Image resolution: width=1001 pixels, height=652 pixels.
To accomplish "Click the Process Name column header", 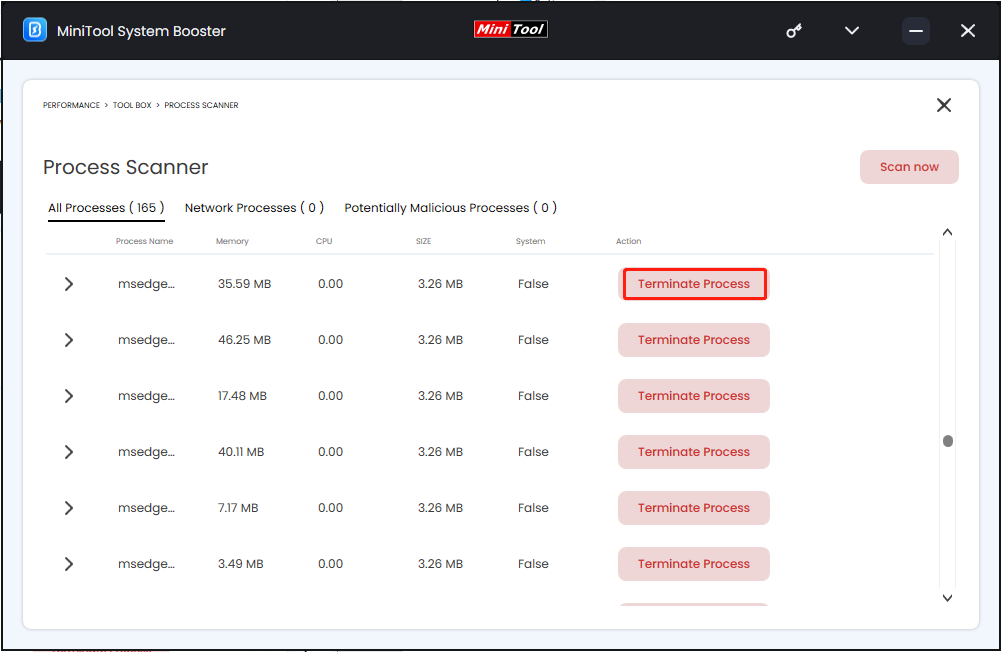I will coord(144,241).
